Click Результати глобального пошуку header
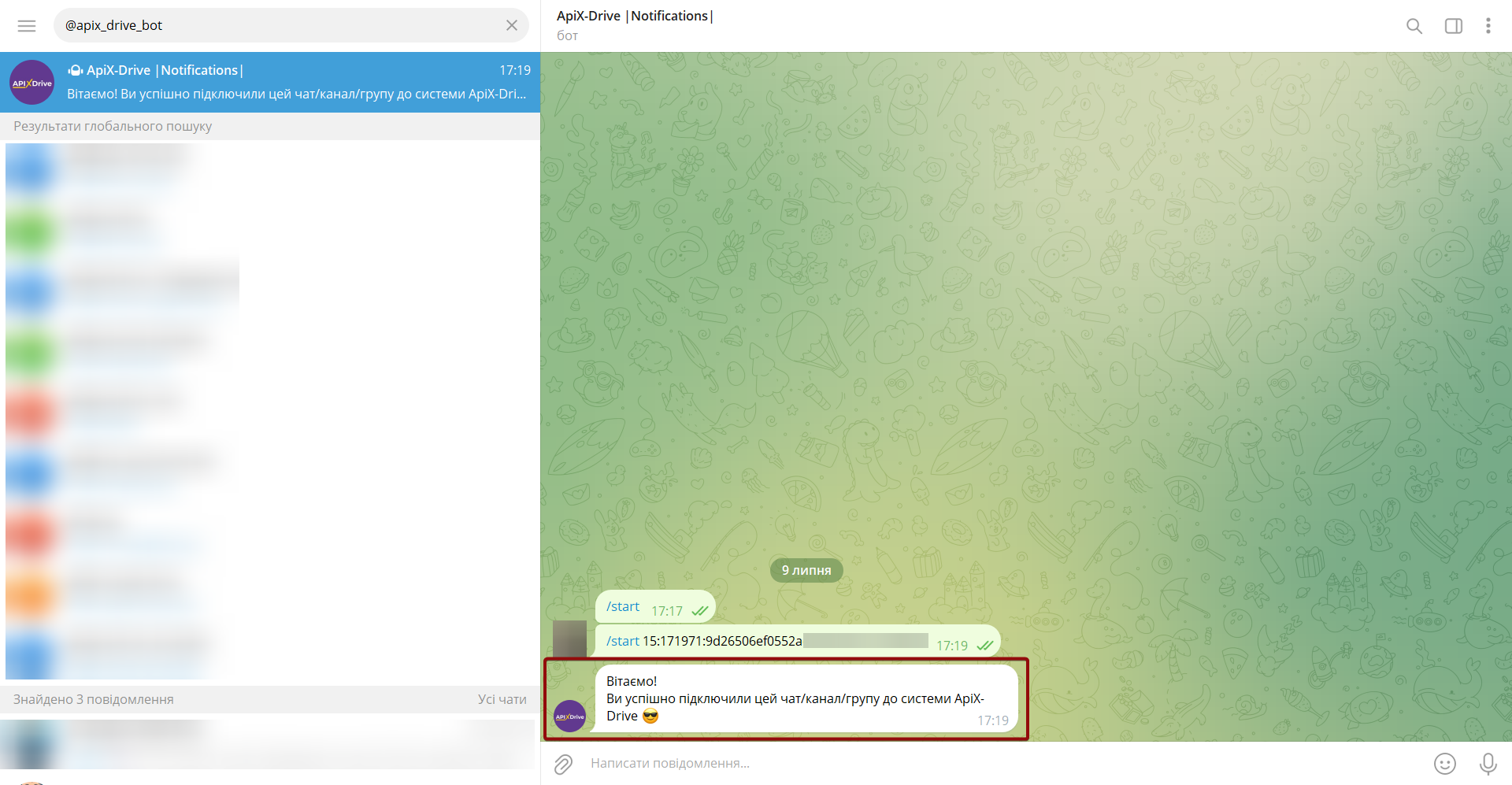 tap(113, 126)
